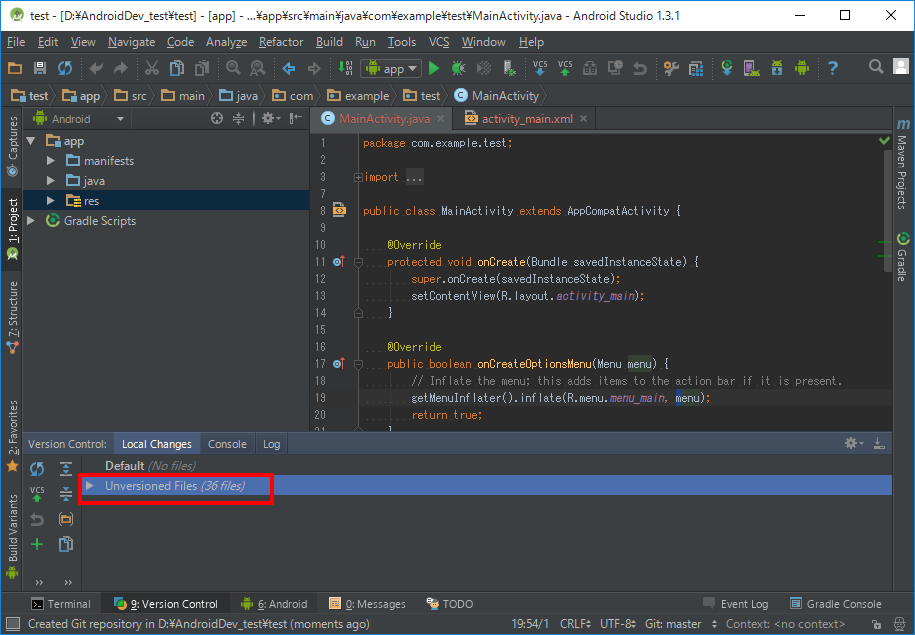Toggle the Captures side panel

point(12,146)
